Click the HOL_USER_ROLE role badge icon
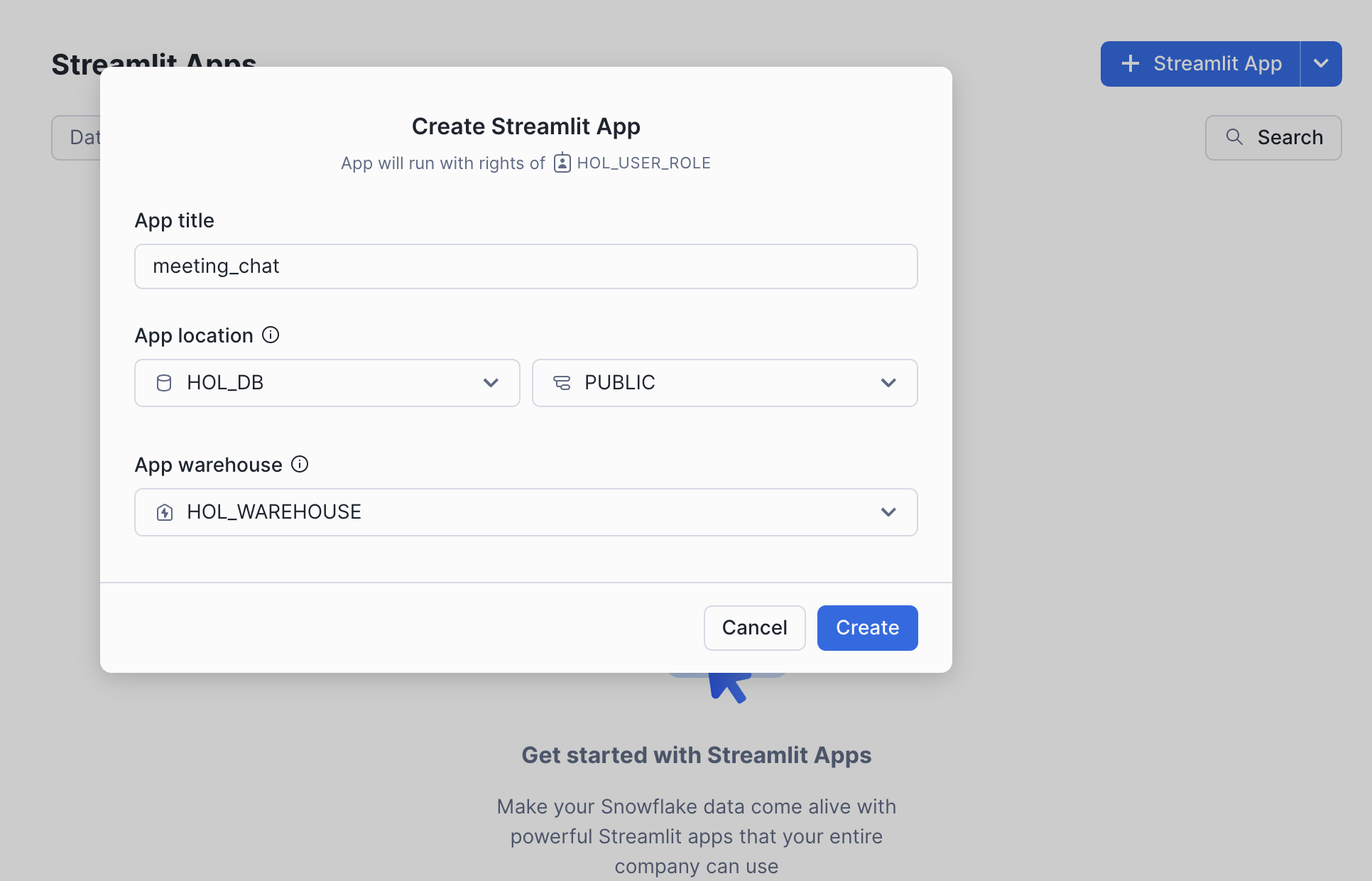The height and width of the screenshot is (881, 1372). tap(562, 163)
